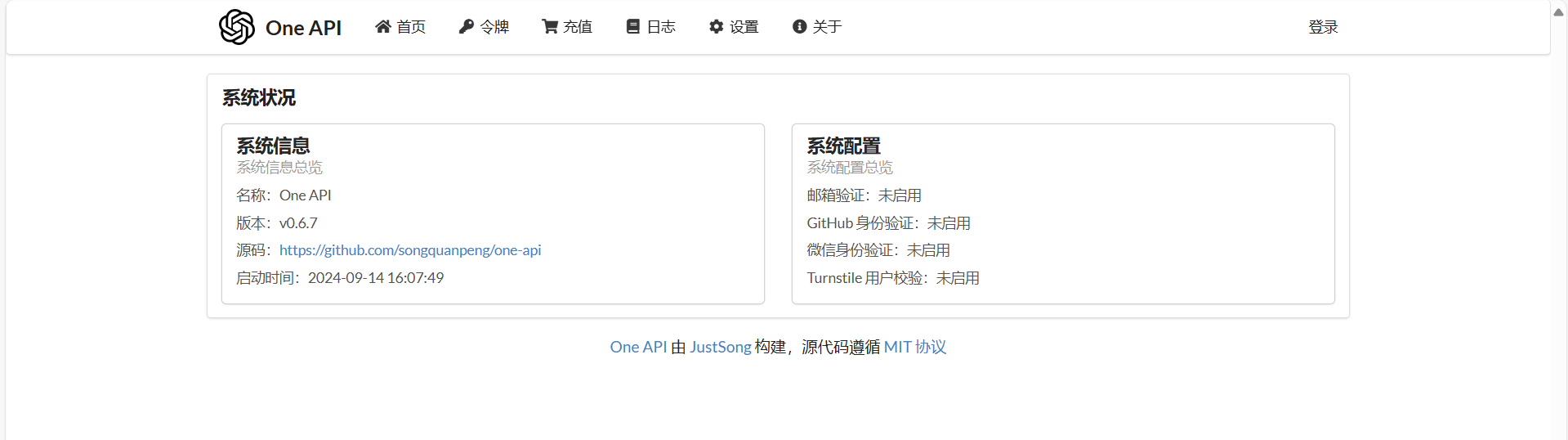The width and height of the screenshot is (1568, 440).
Task: Click the One API logo icon
Action: pos(237,27)
